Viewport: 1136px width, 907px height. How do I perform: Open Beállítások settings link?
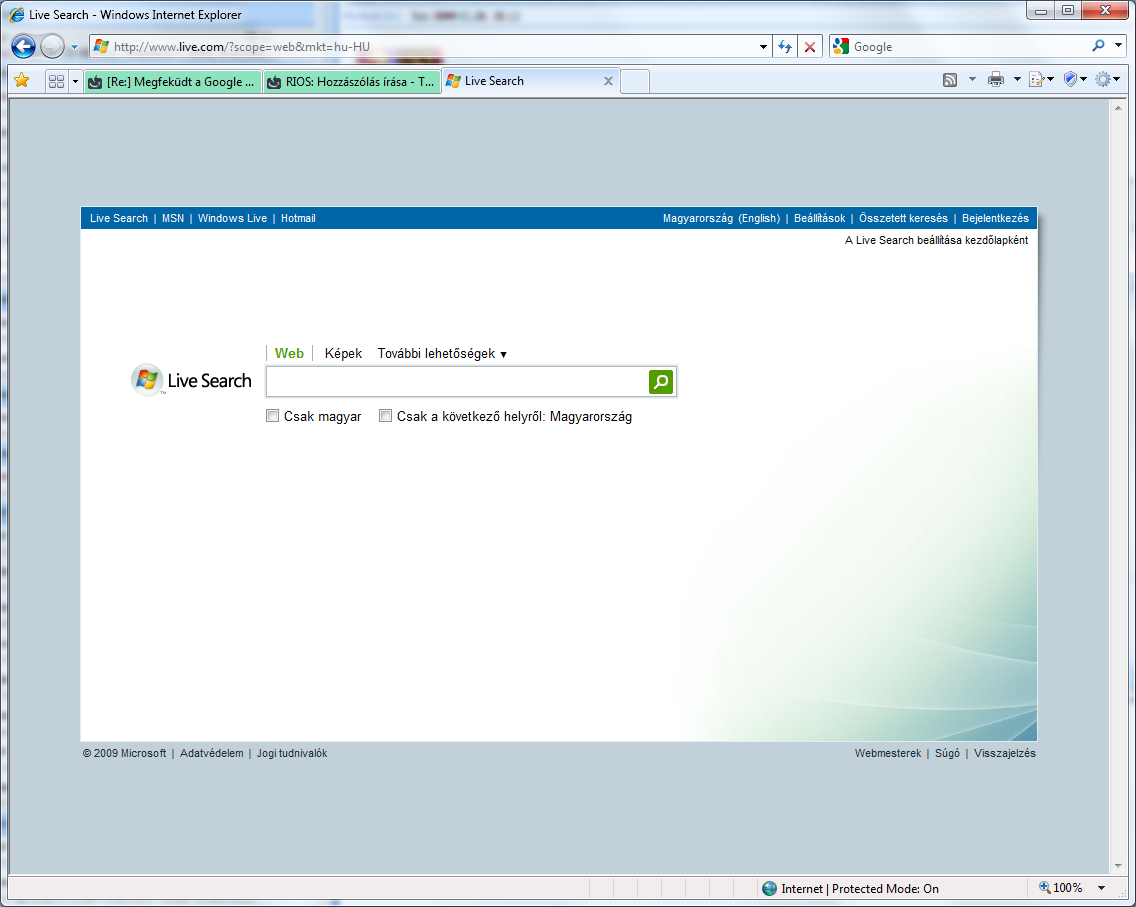pyautogui.click(x=819, y=218)
